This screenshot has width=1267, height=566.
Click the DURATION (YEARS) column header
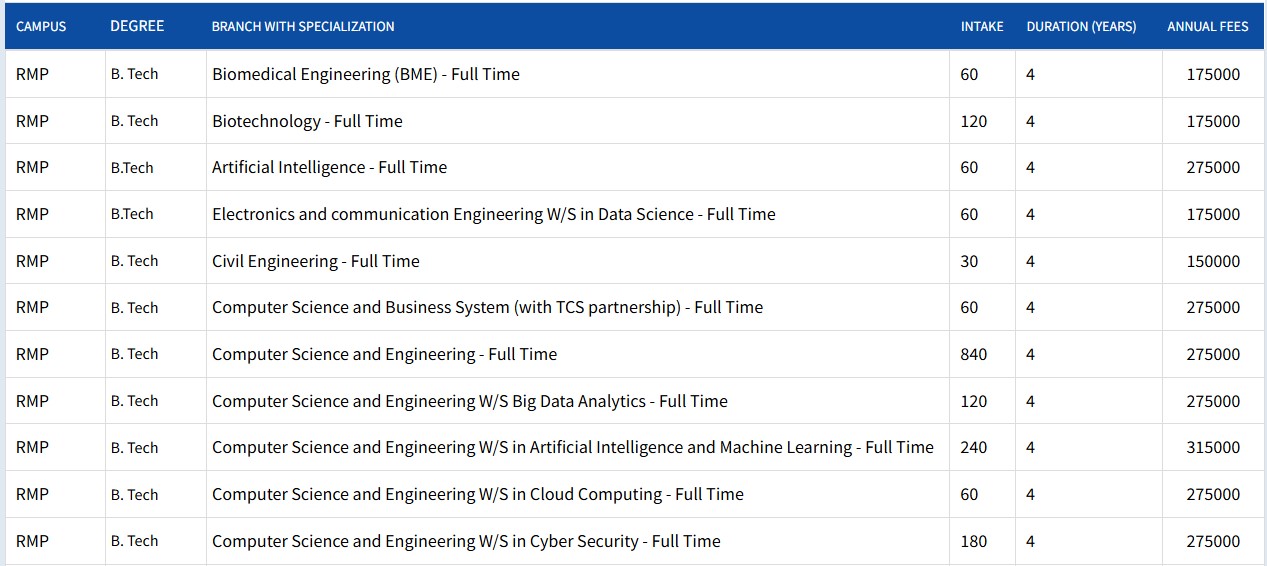(x=1081, y=27)
